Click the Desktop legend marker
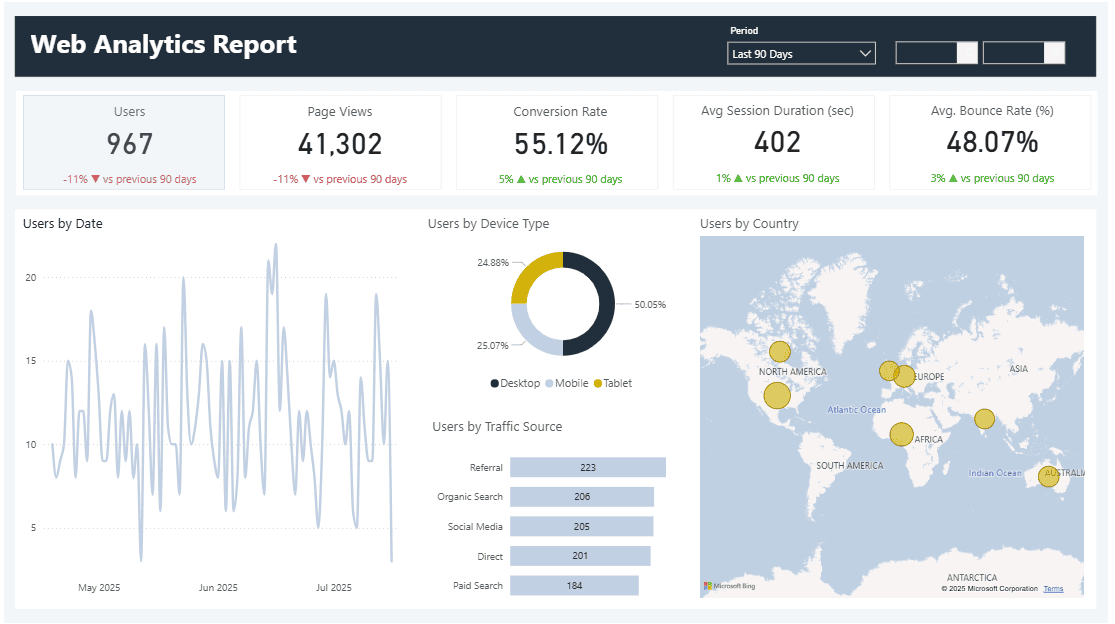The image size is (1115, 624). (x=495, y=384)
